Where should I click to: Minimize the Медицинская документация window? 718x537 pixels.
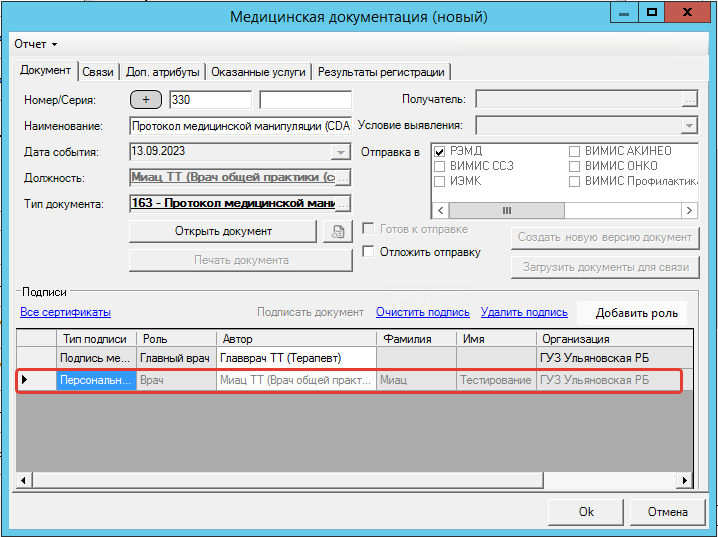click(x=624, y=13)
